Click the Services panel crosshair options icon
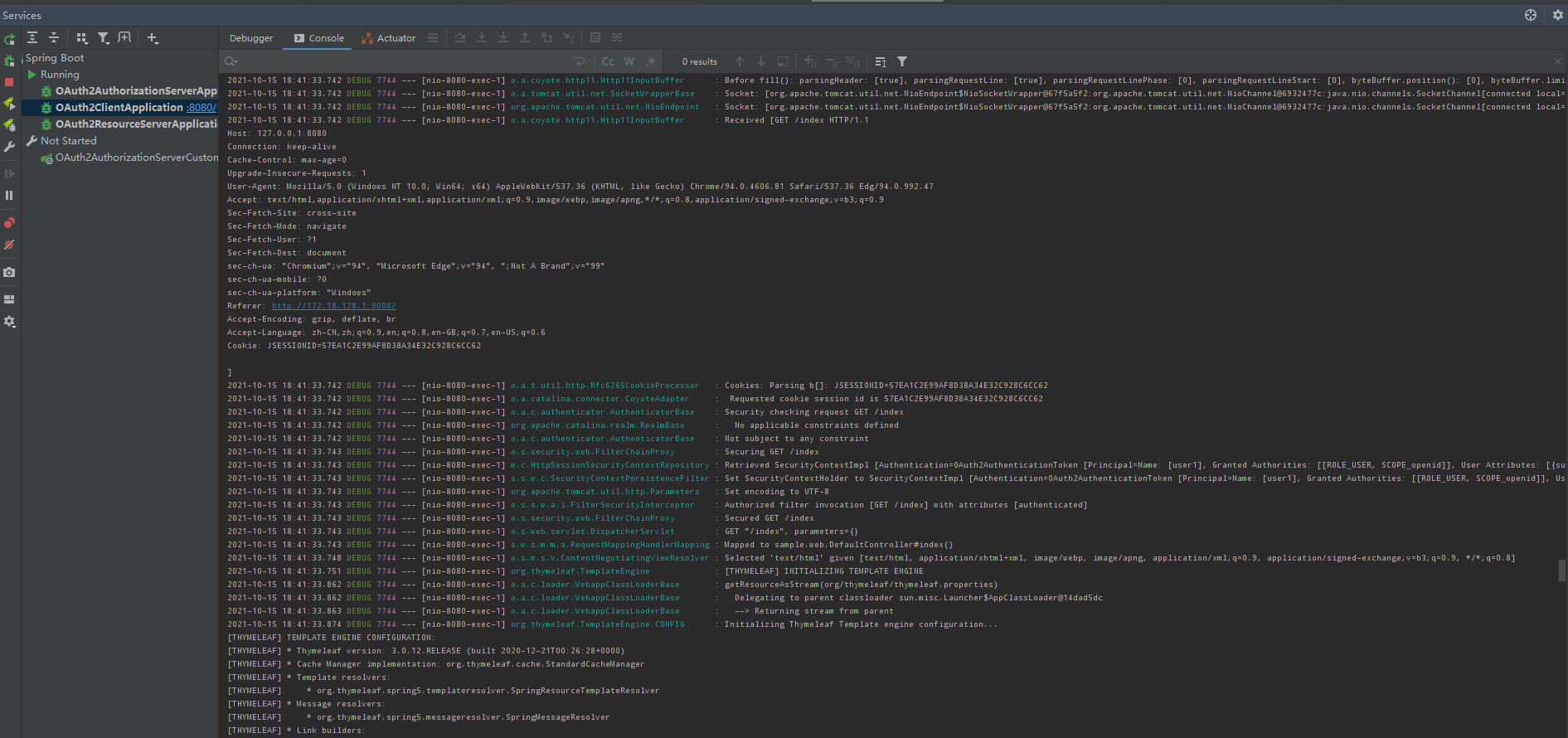1568x738 pixels. click(1531, 15)
